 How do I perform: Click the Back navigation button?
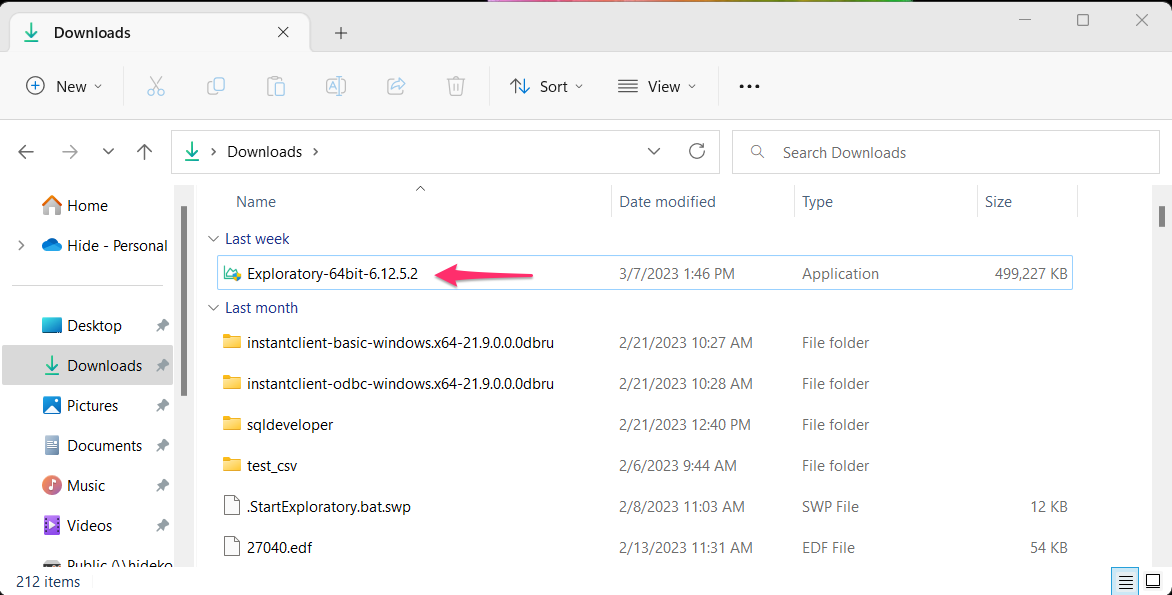pos(26,151)
